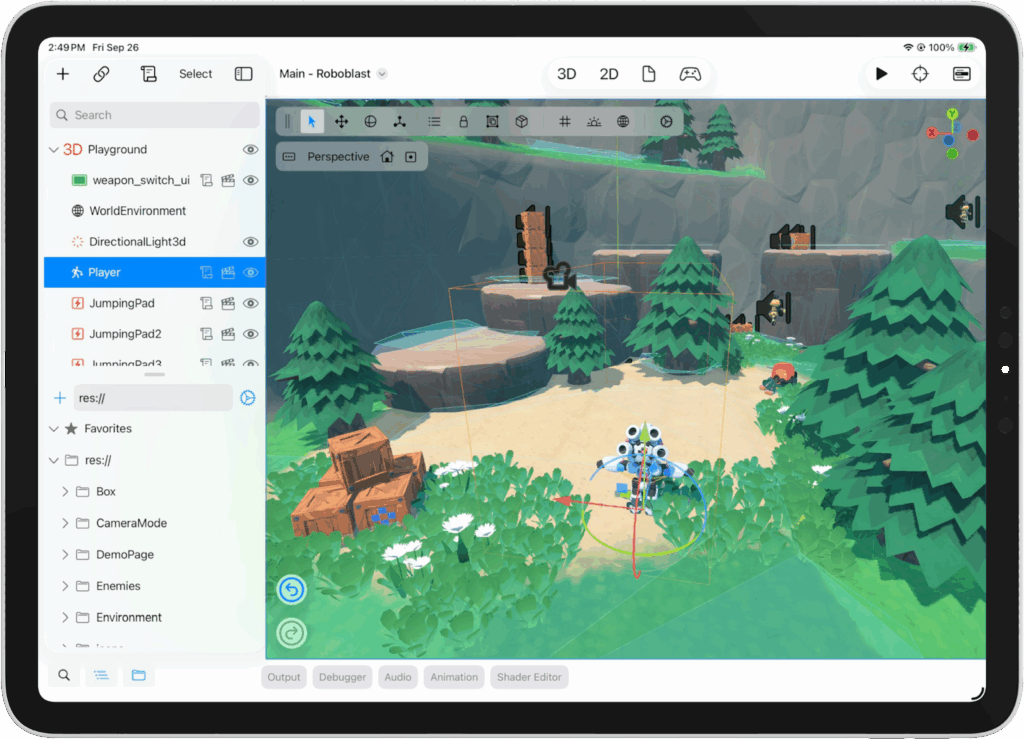The height and width of the screenshot is (739, 1024).
Task: Tap the undo button in viewport
Action: click(x=292, y=591)
